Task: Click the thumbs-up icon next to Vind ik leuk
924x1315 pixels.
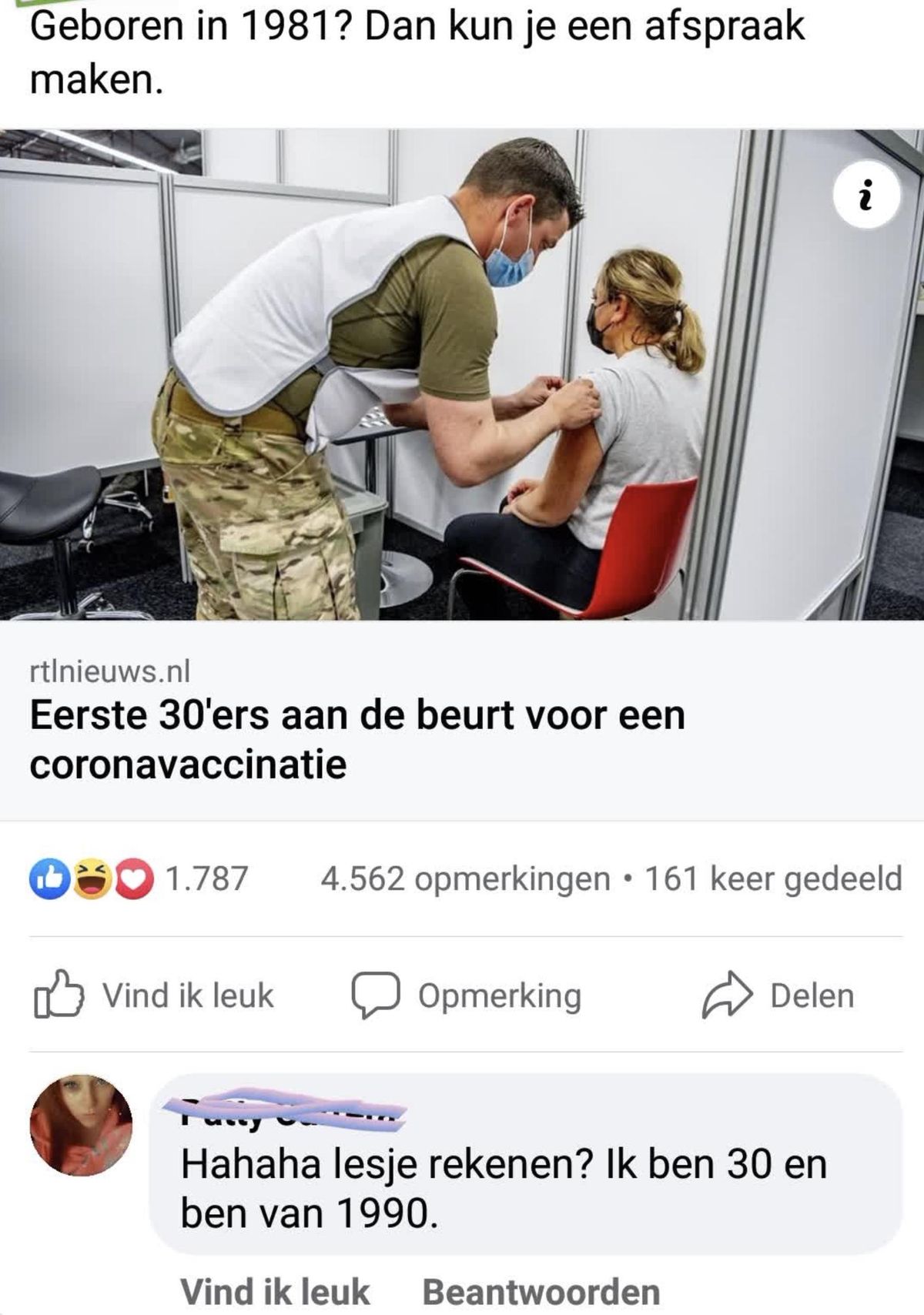Action: pyautogui.click(x=58, y=996)
